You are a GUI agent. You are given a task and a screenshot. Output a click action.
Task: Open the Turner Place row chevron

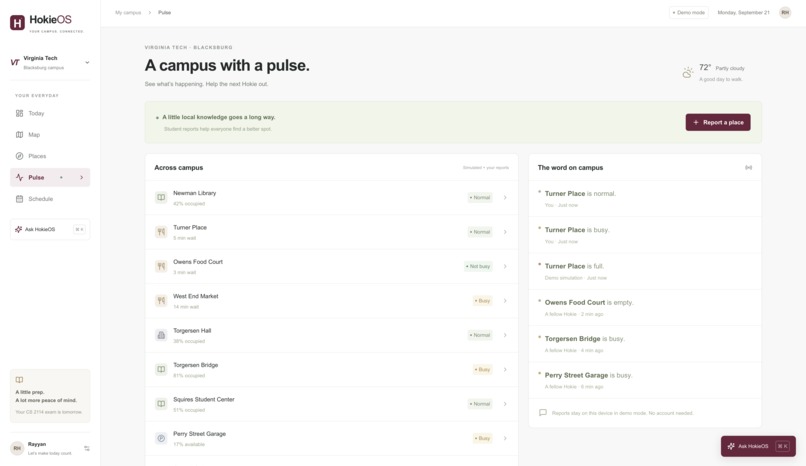pos(505,232)
